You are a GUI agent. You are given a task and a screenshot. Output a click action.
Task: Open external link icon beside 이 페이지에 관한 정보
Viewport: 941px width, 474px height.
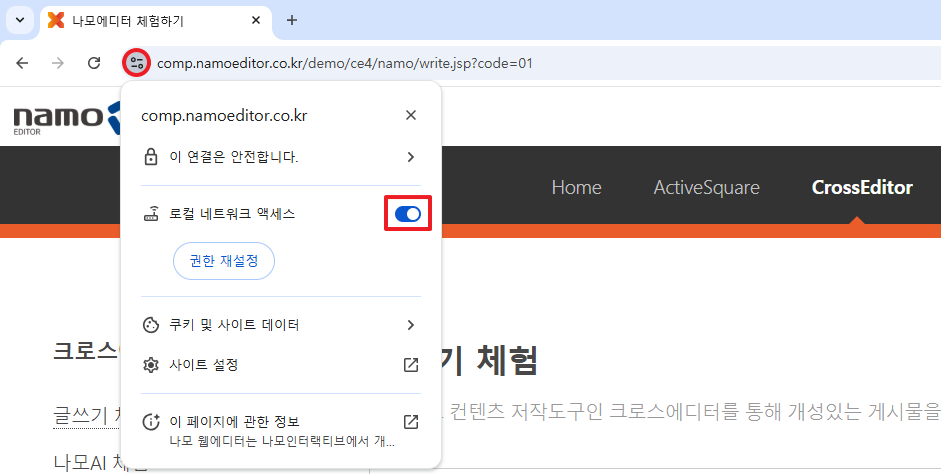pyautogui.click(x=410, y=421)
